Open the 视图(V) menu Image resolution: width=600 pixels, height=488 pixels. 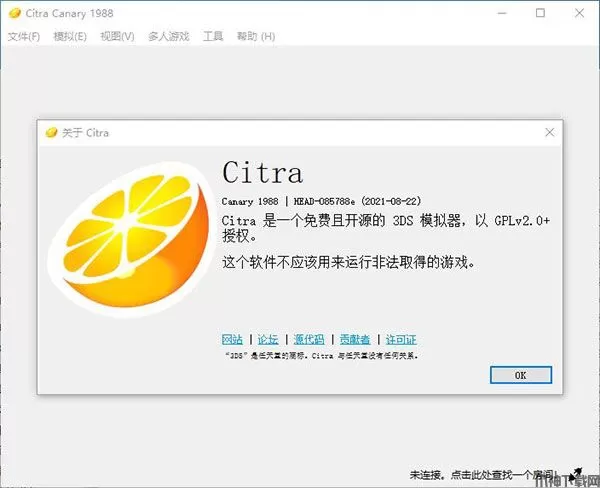point(117,36)
